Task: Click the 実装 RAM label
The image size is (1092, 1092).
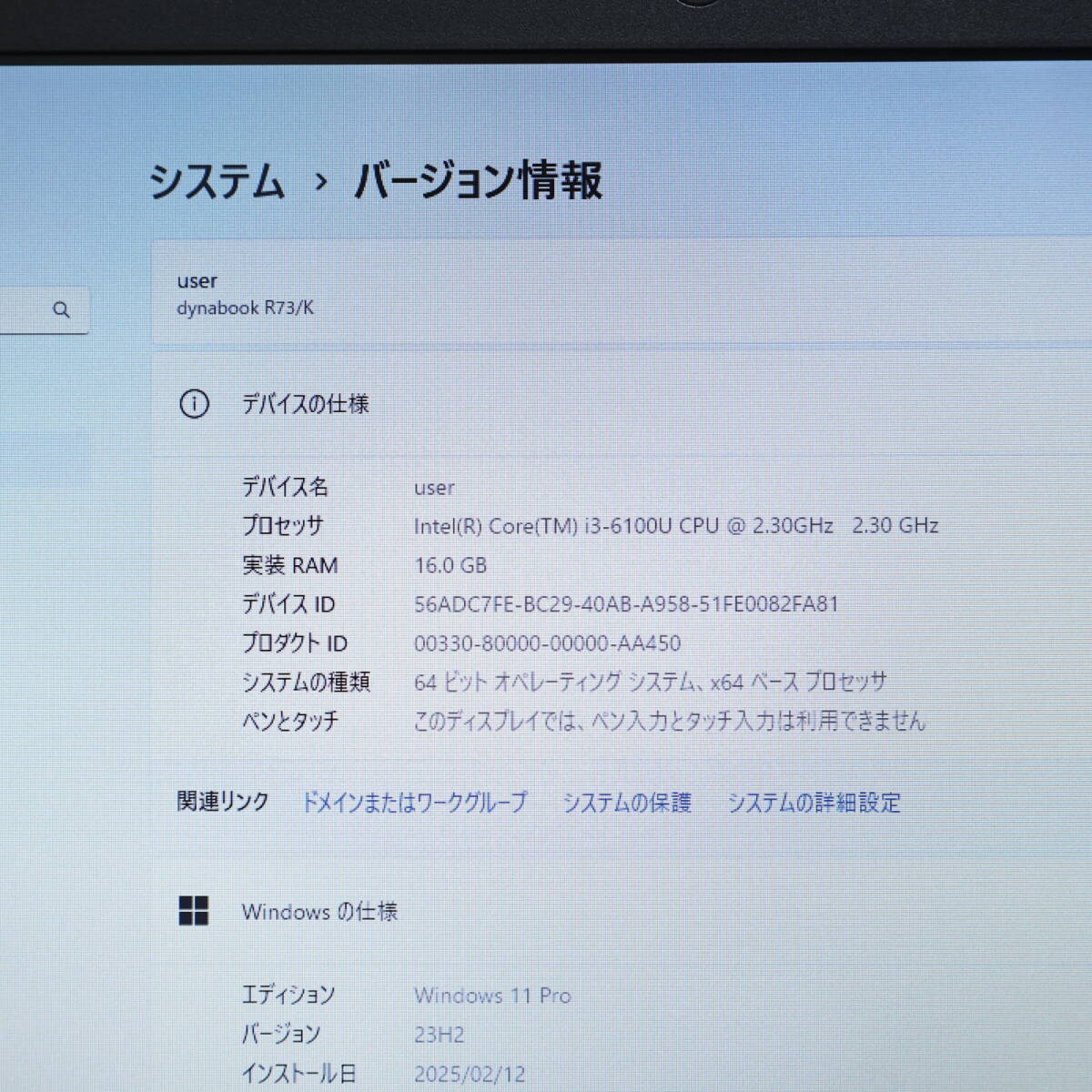Action: pyautogui.click(x=289, y=565)
